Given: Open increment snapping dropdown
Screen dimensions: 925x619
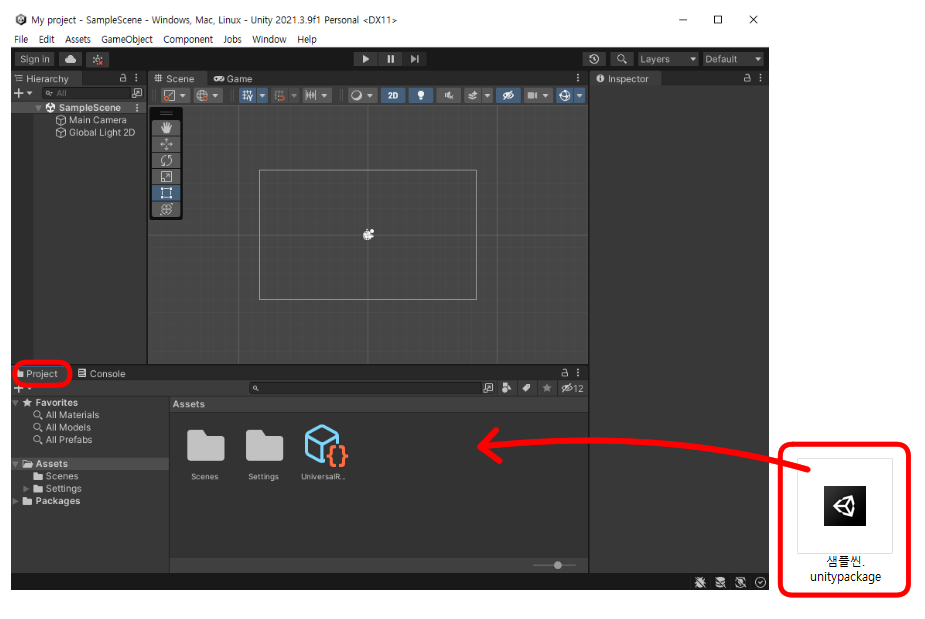Looking at the screenshot, I should pos(317,96).
